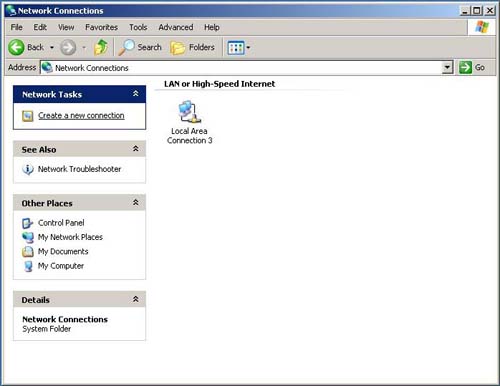Screen dimensions: 500x386
Task: Open the Tools menu
Action: [138, 27]
